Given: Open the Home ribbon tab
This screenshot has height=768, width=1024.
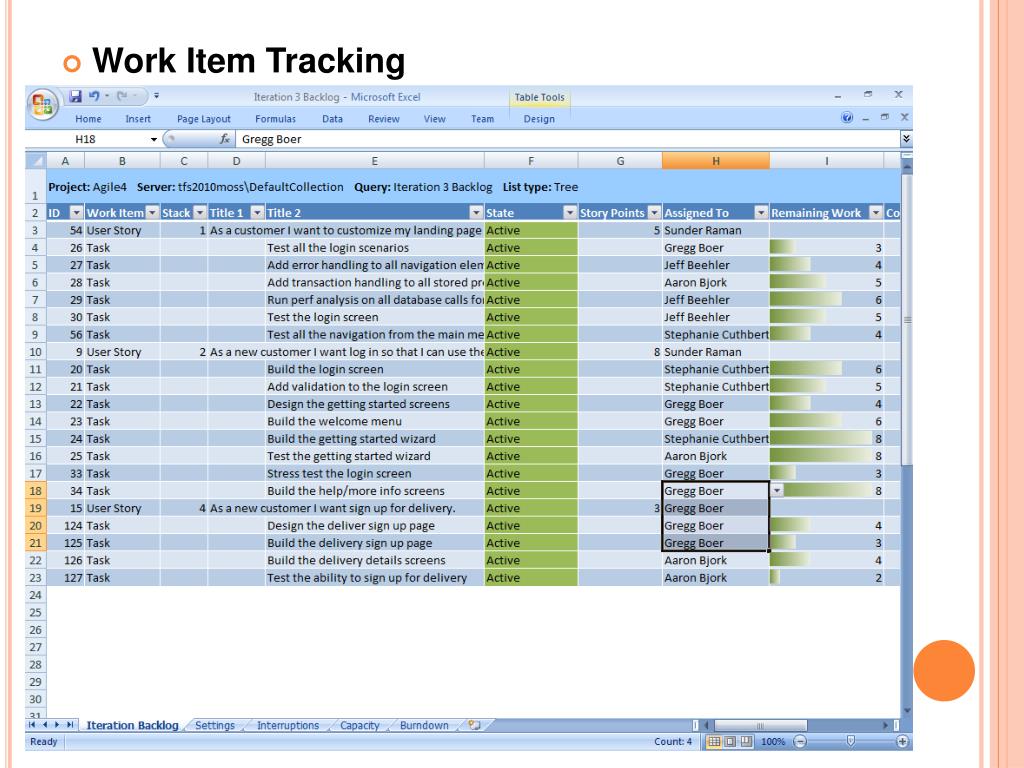Looking at the screenshot, I should pos(88,119).
